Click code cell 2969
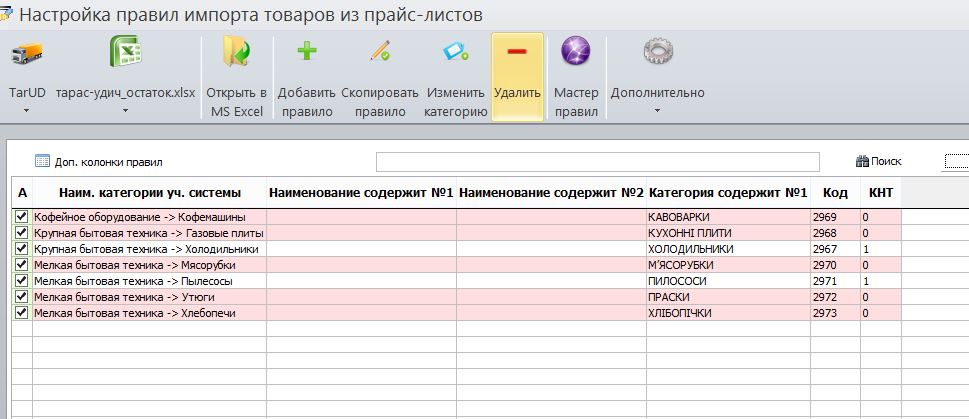Screen dimensions: 969x419 coord(835,217)
